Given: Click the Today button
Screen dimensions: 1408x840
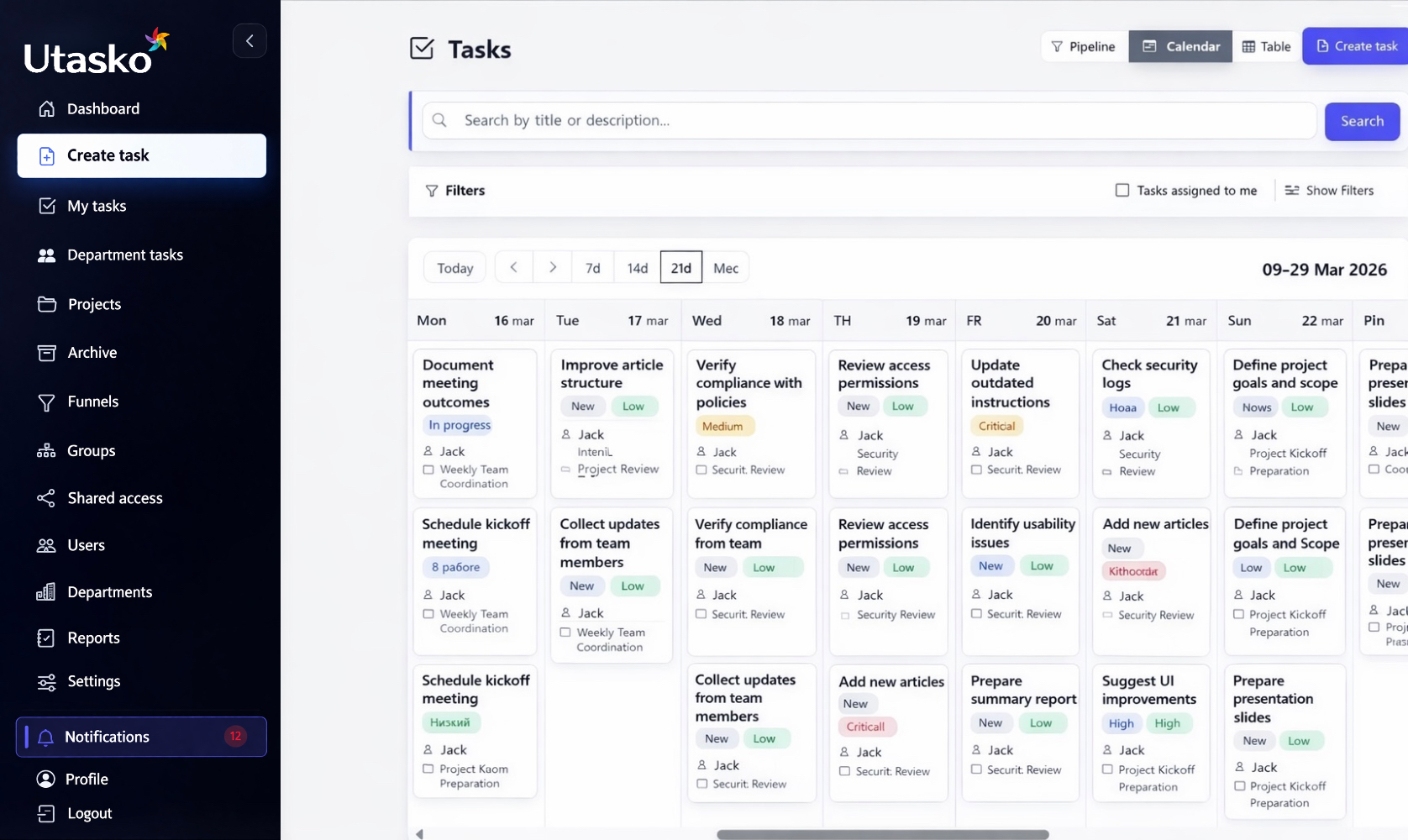Looking at the screenshot, I should coord(454,268).
